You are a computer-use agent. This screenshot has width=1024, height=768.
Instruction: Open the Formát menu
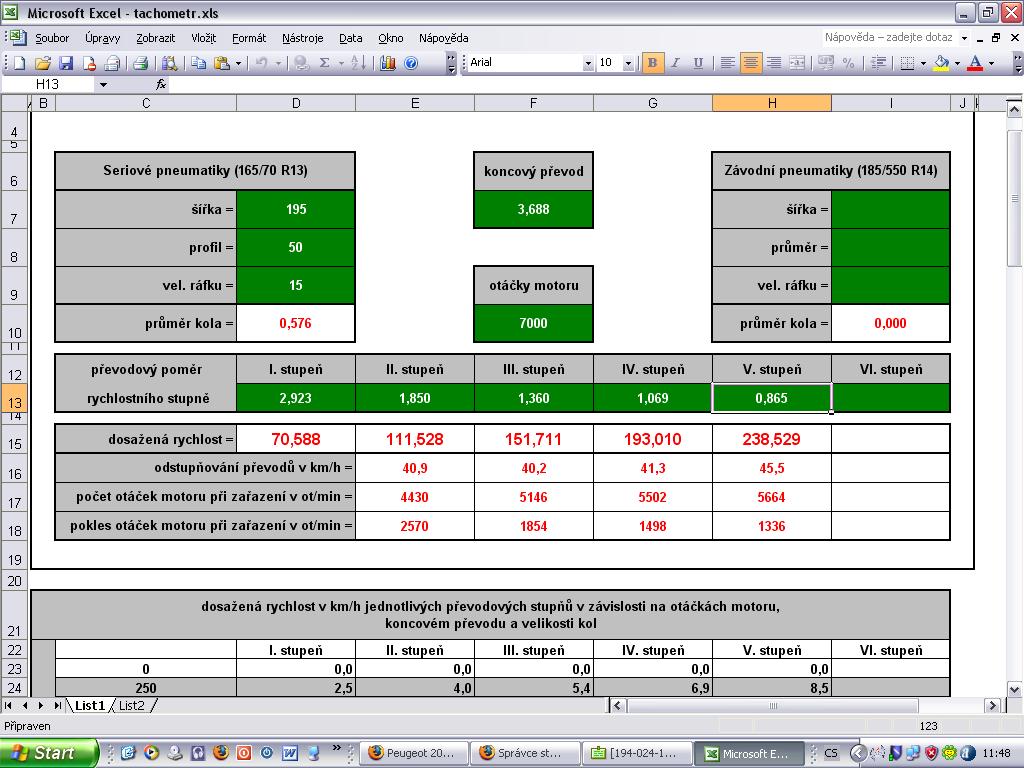pyautogui.click(x=248, y=38)
